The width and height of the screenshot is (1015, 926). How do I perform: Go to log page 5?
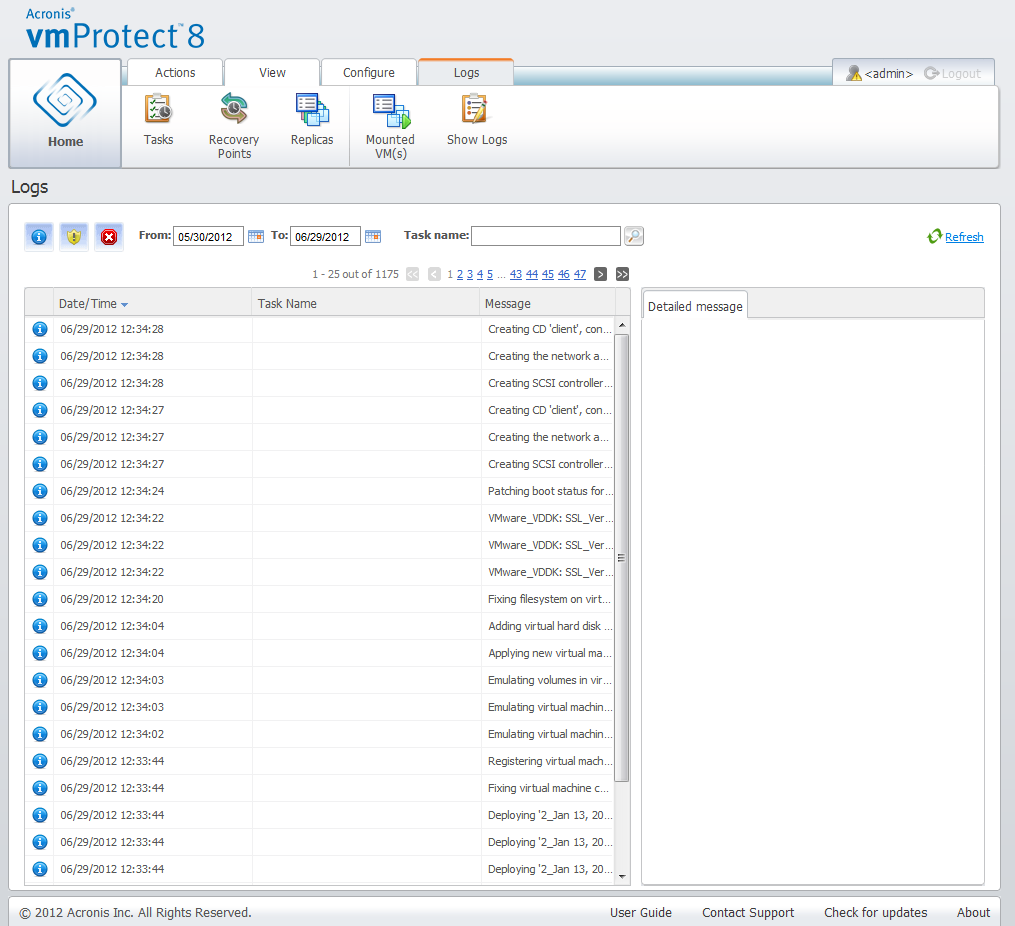tap(490, 274)
